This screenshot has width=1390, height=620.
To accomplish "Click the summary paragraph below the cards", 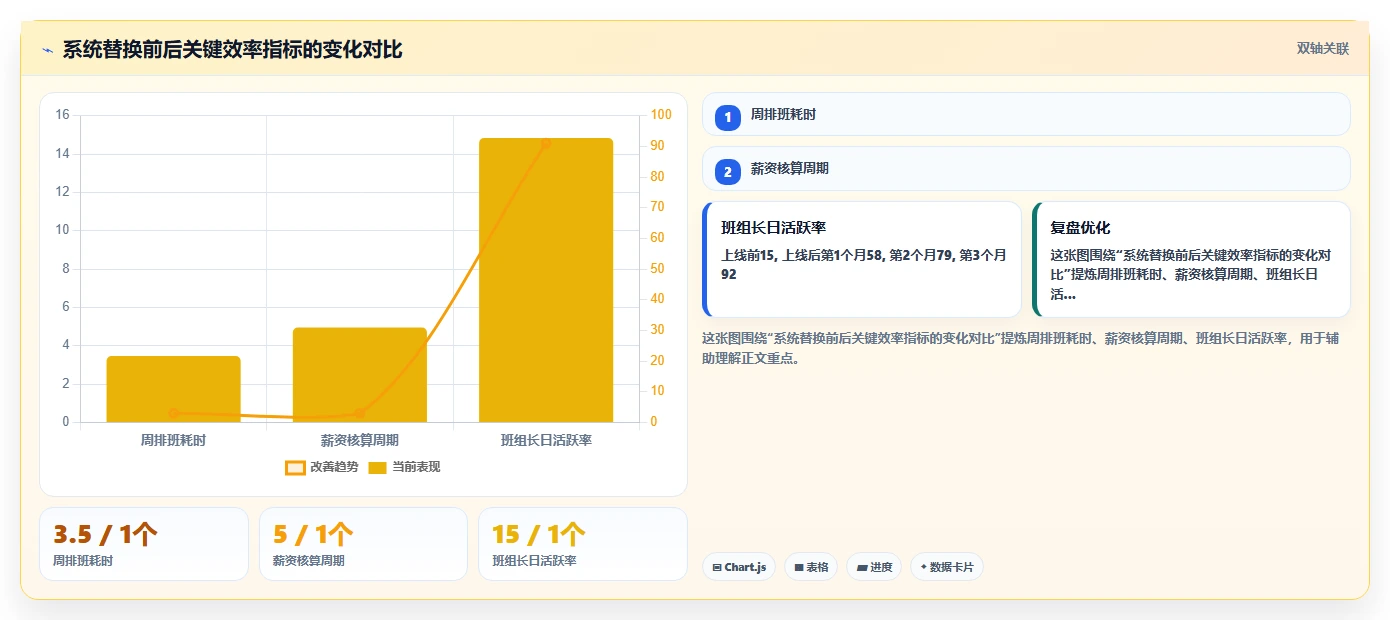I will coord(1020,348).
